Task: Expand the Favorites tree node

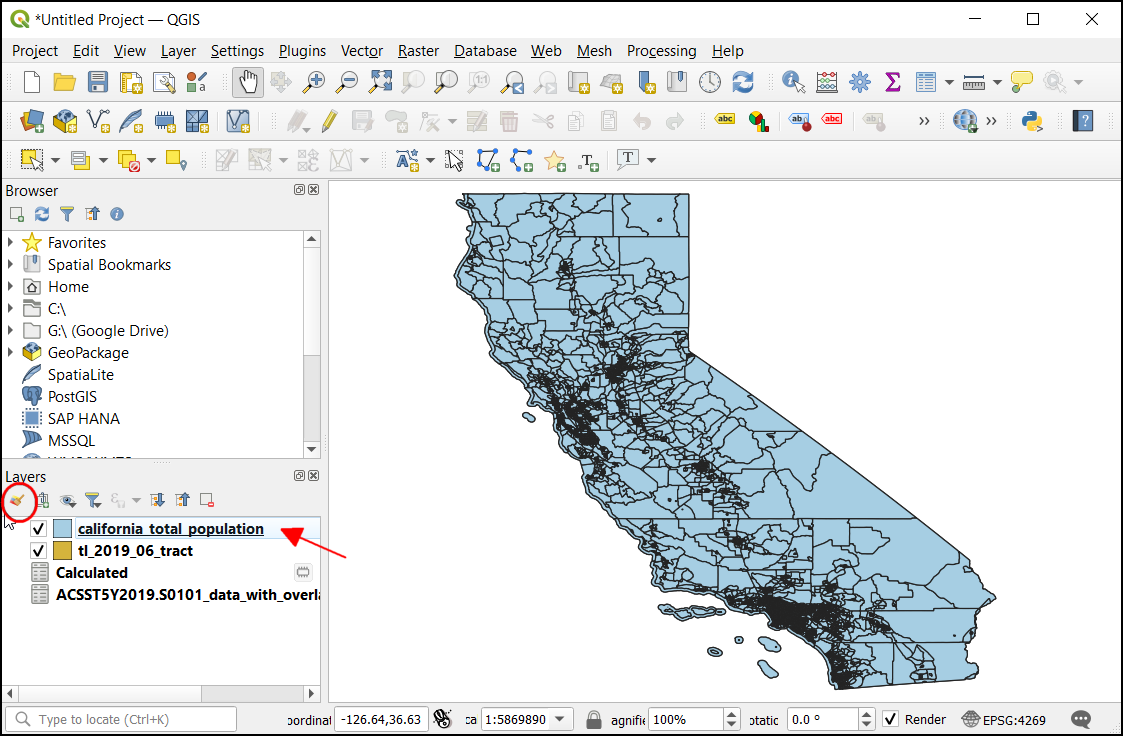Action: pyautogui.click(x=11, y=243)
